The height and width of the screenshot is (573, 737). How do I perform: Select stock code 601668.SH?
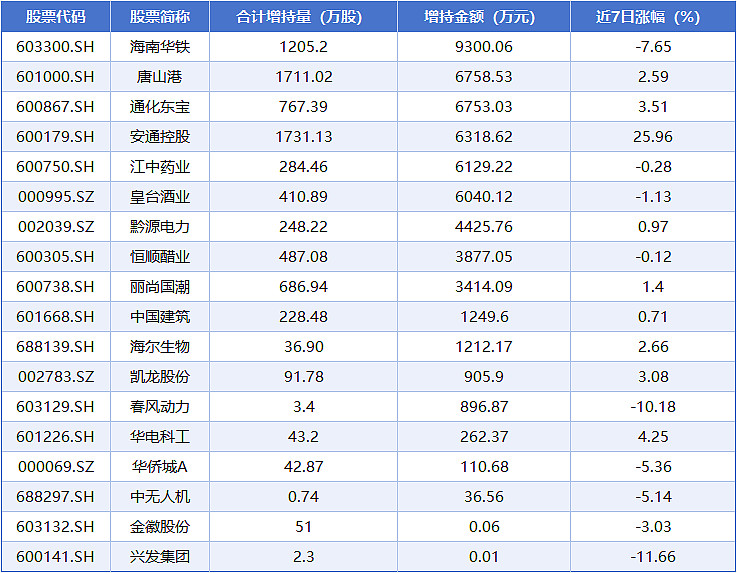[55, 317]
